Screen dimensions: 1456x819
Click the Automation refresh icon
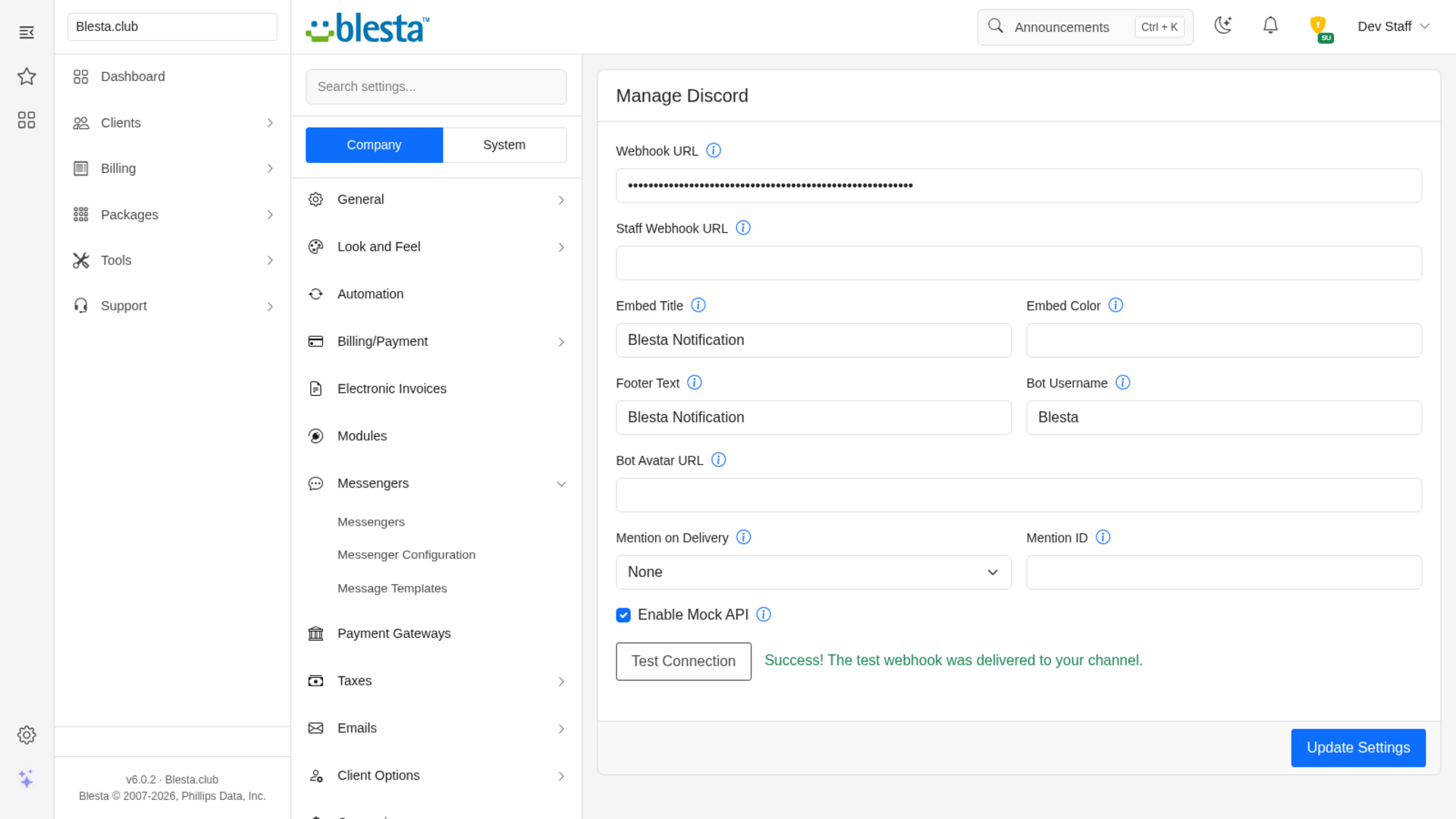point(315,294)
